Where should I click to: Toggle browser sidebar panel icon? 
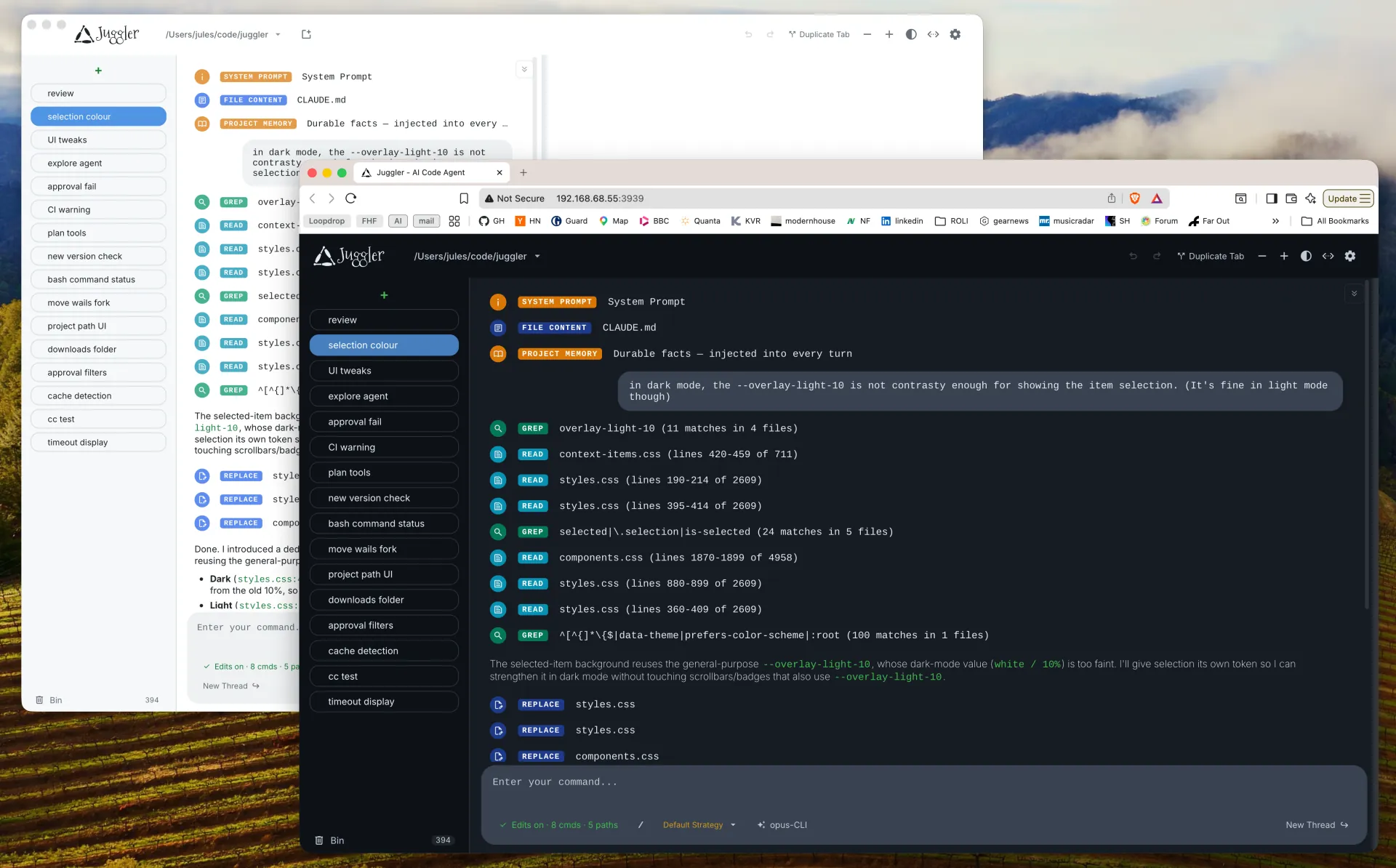1272,198
